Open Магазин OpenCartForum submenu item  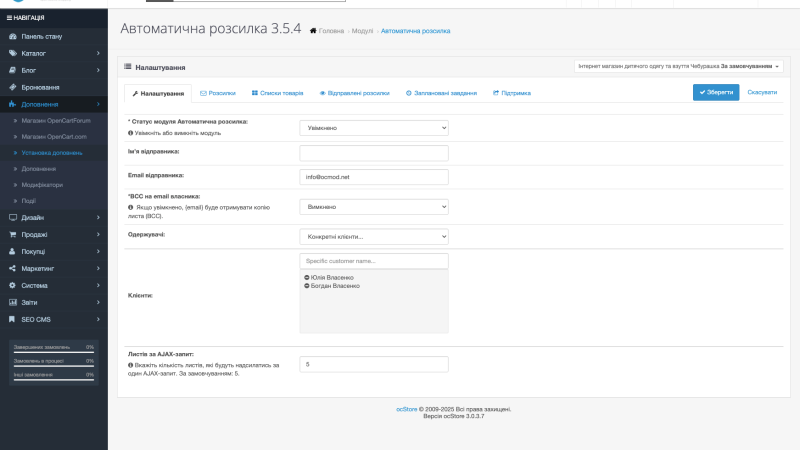54,121
